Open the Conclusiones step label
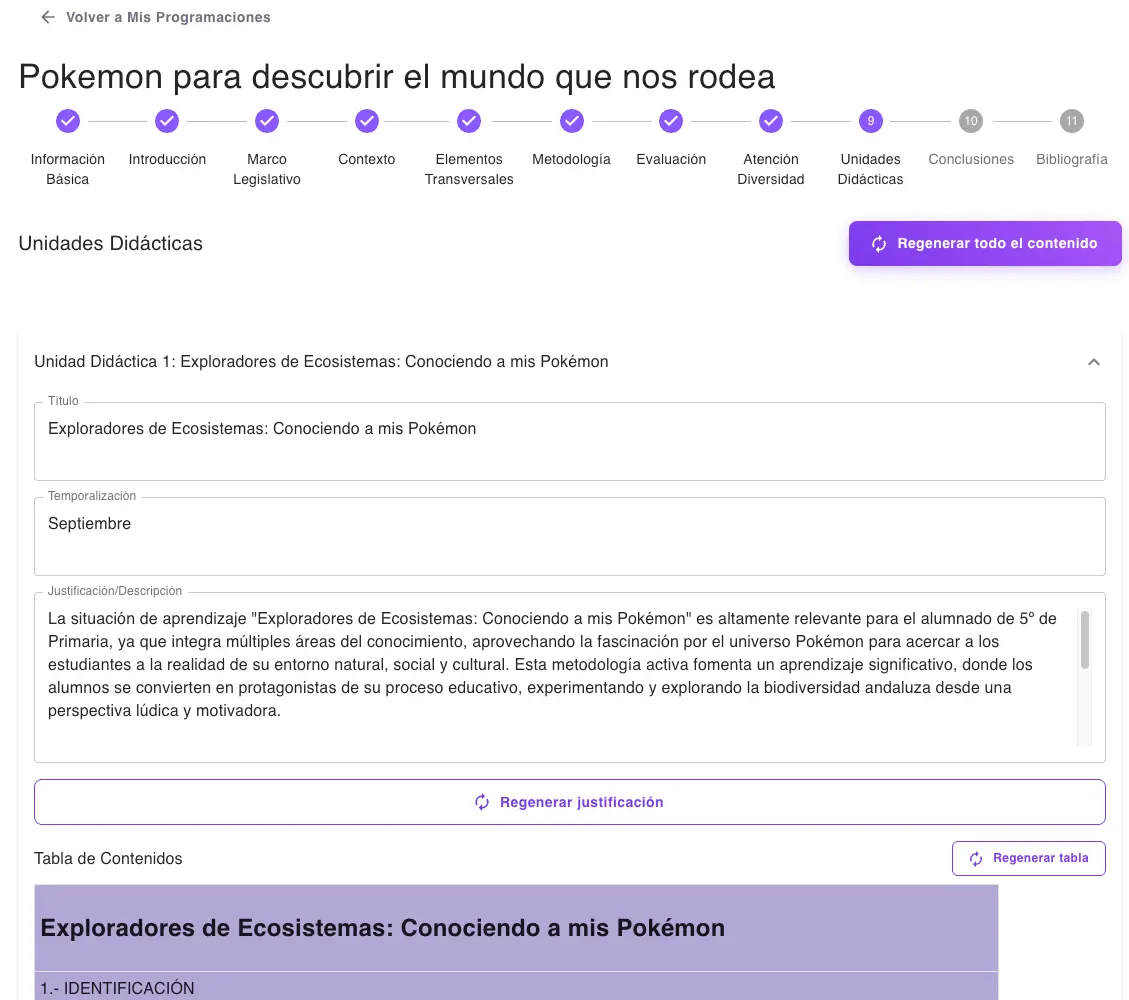 (971, 159)
